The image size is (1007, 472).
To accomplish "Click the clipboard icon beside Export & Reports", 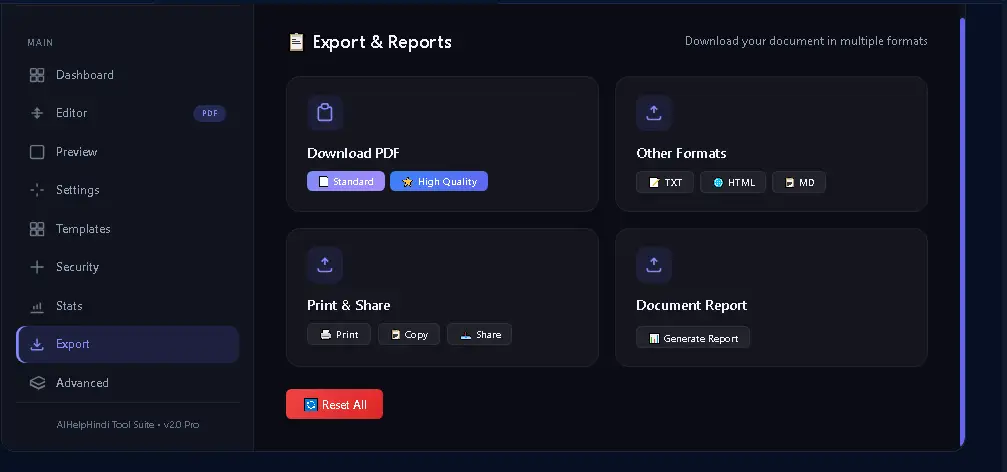I will click(296, 42).
